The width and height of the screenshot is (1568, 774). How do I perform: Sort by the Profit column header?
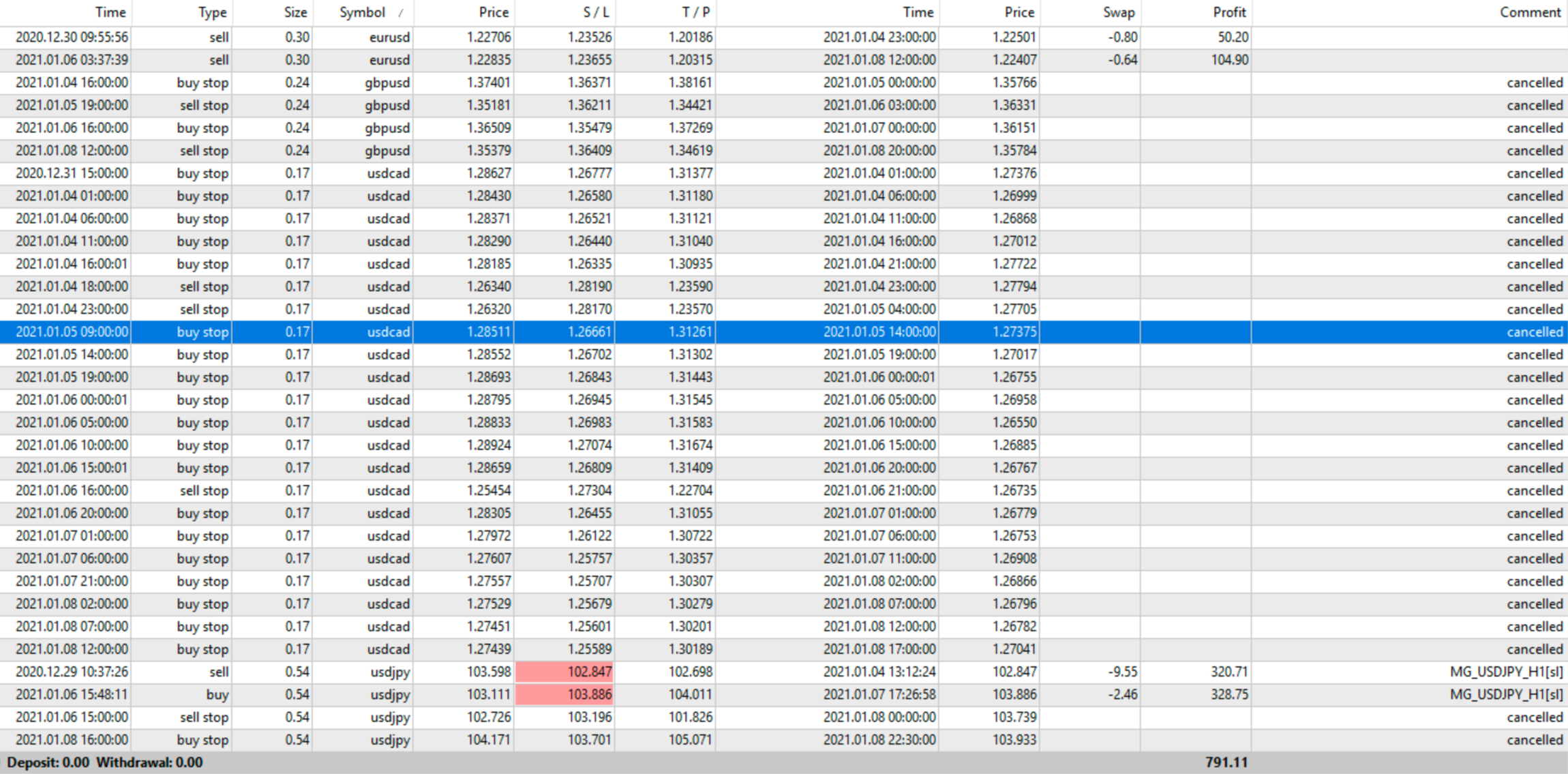1228,12
